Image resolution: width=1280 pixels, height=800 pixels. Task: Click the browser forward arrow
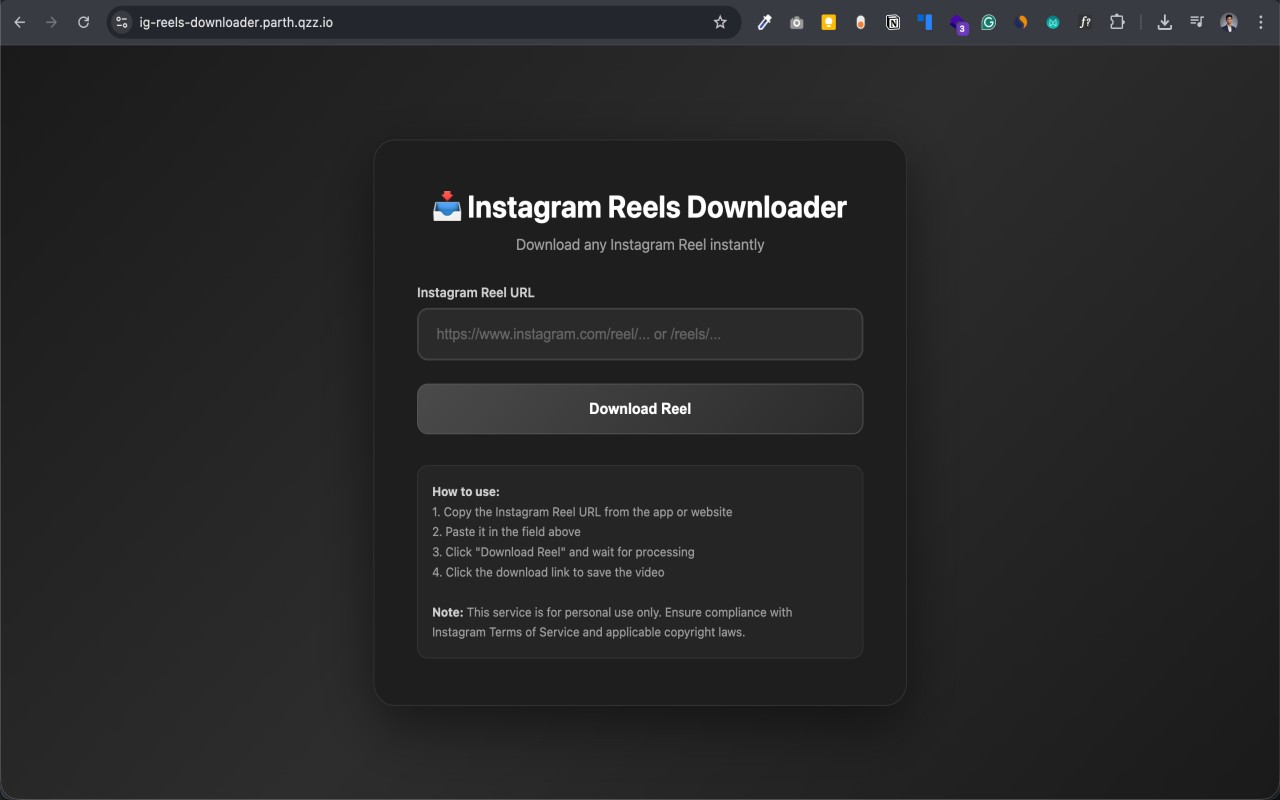pos(52,22)
